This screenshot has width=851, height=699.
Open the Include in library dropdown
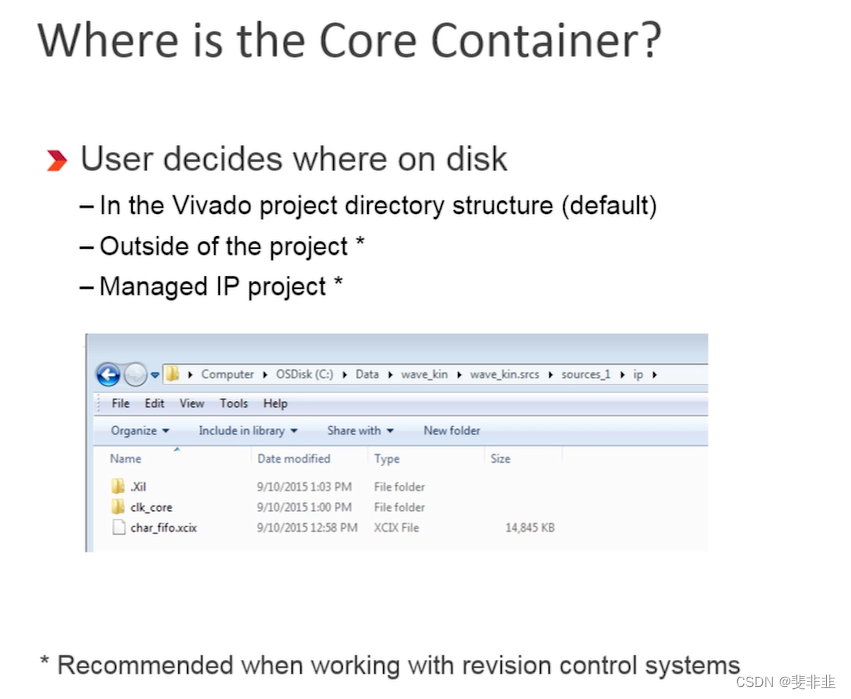tap(247, 430)
